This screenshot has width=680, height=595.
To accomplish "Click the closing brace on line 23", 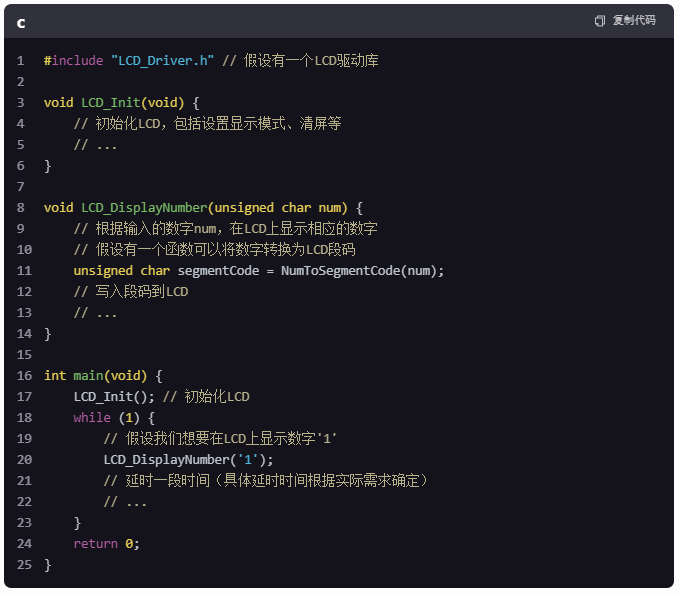I will [x=77, y=523].
